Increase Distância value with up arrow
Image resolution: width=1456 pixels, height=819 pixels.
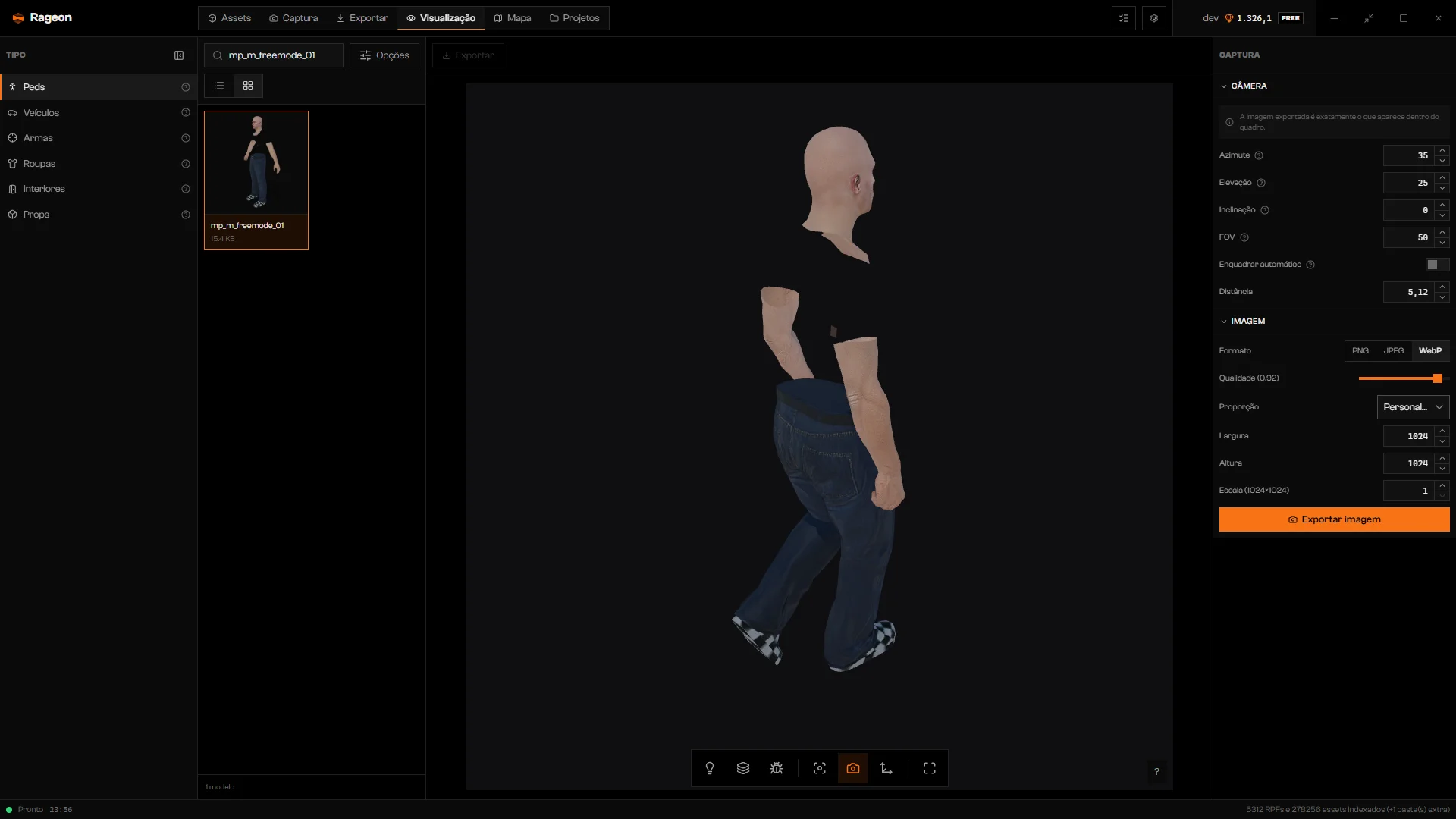(1442, 287)
